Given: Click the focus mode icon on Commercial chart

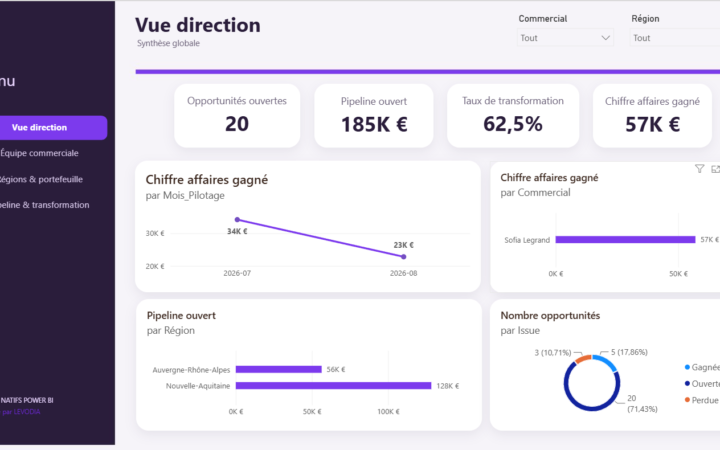Looking at the screenshot, I should (715, 169).
